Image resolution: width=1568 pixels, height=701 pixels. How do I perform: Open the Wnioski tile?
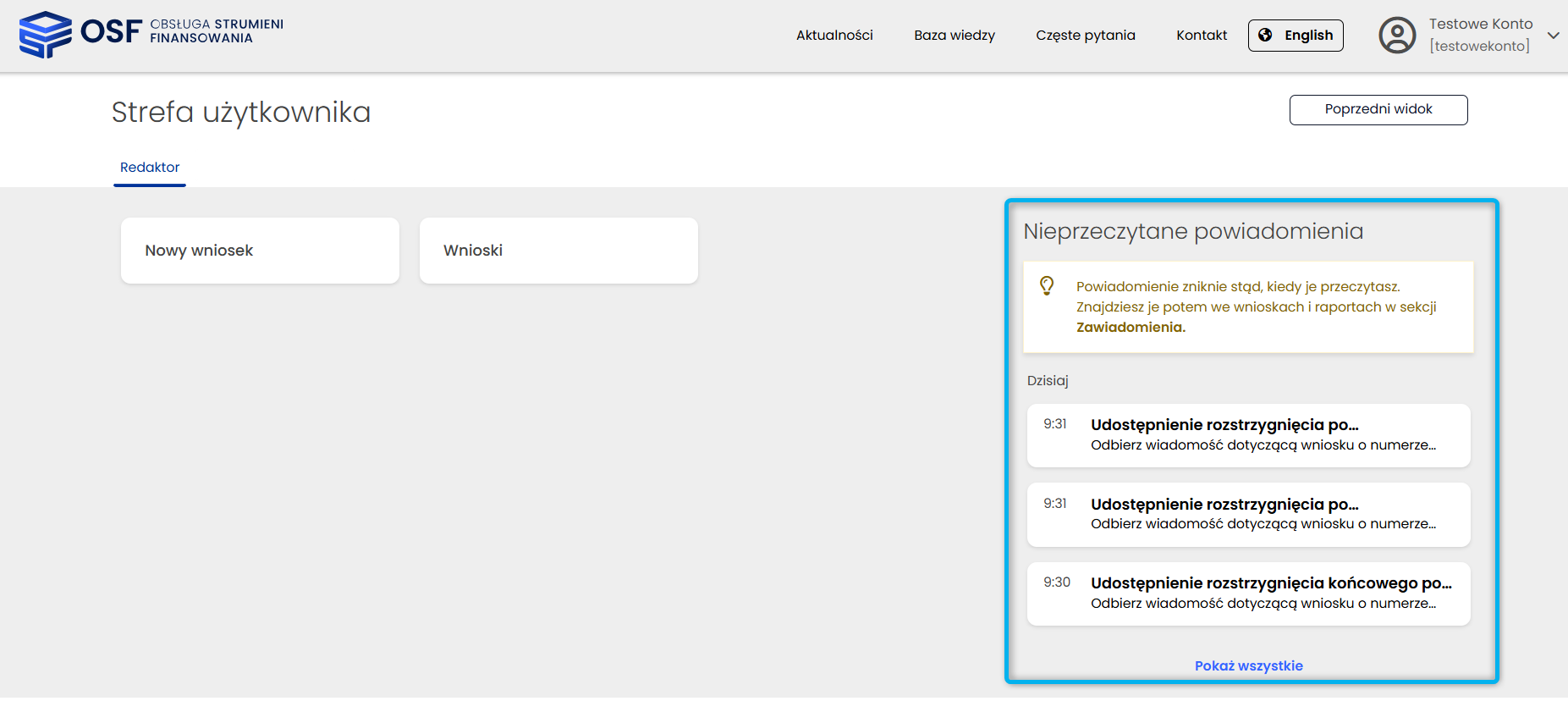(x=558, y=251)
